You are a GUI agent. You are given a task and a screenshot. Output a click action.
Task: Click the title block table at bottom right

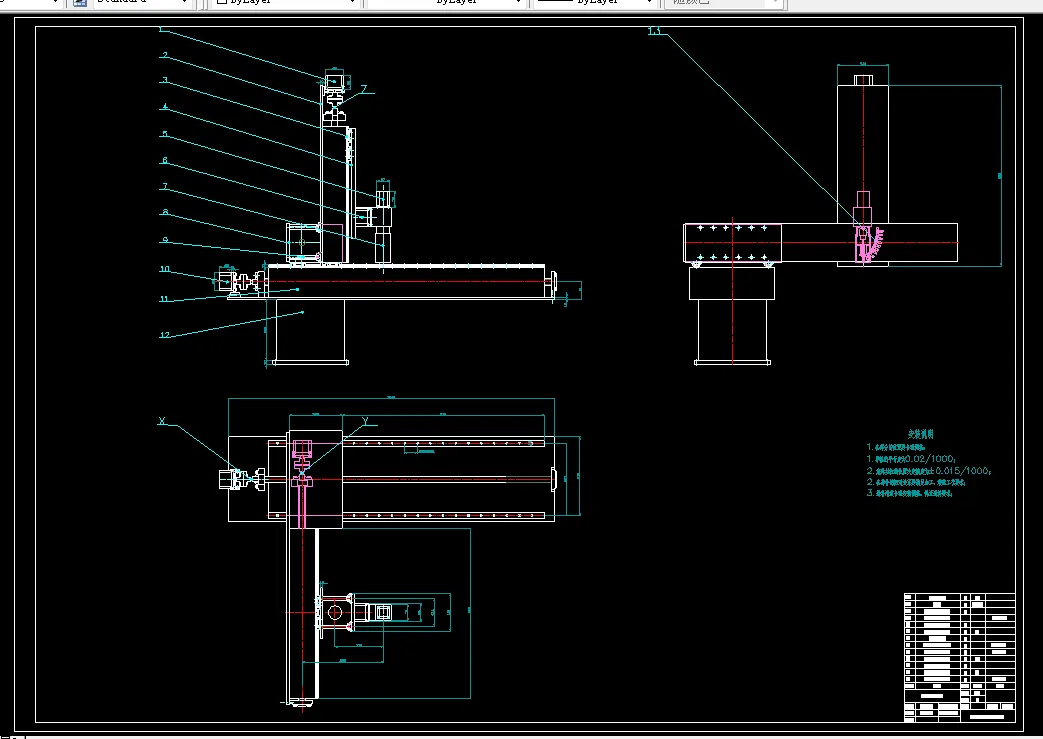tap(959, 657)
